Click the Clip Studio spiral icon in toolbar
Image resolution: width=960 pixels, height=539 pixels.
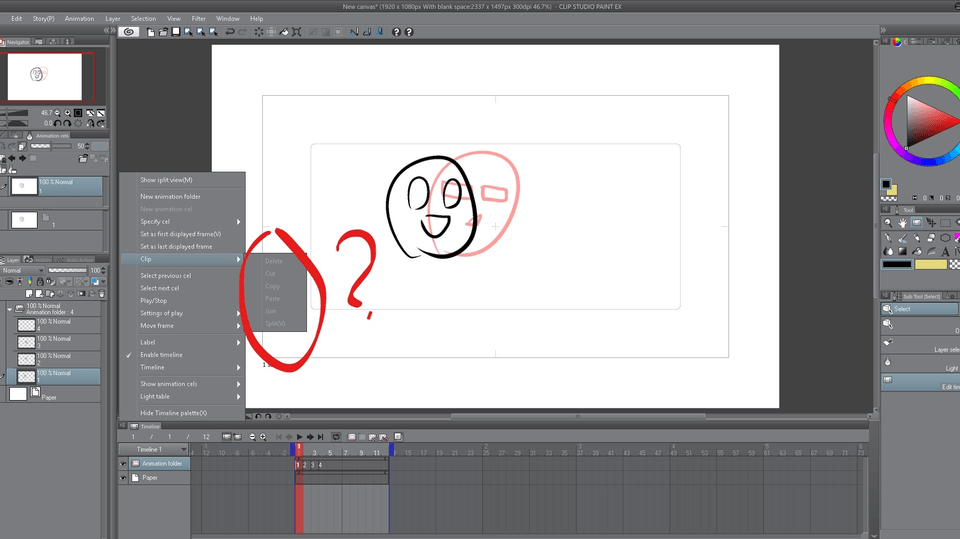129,32
